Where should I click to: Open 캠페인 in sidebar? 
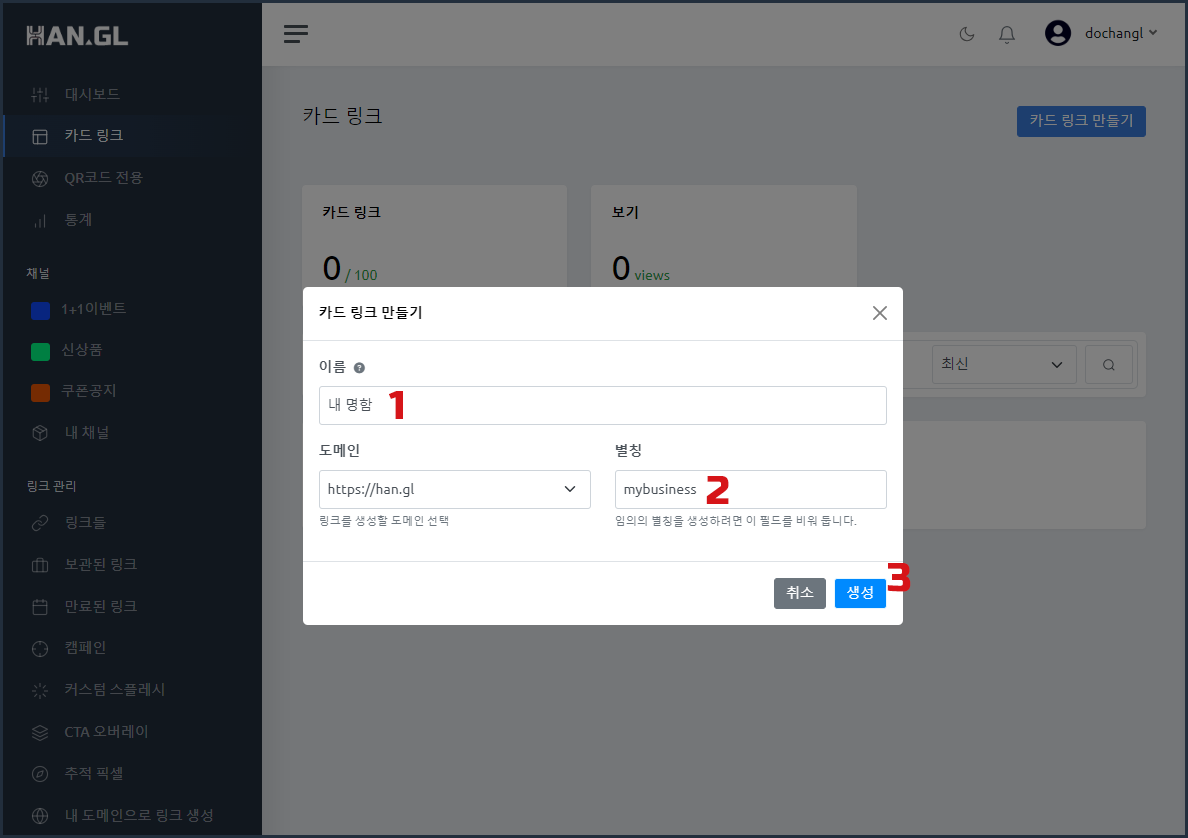(x=85, y=647)
